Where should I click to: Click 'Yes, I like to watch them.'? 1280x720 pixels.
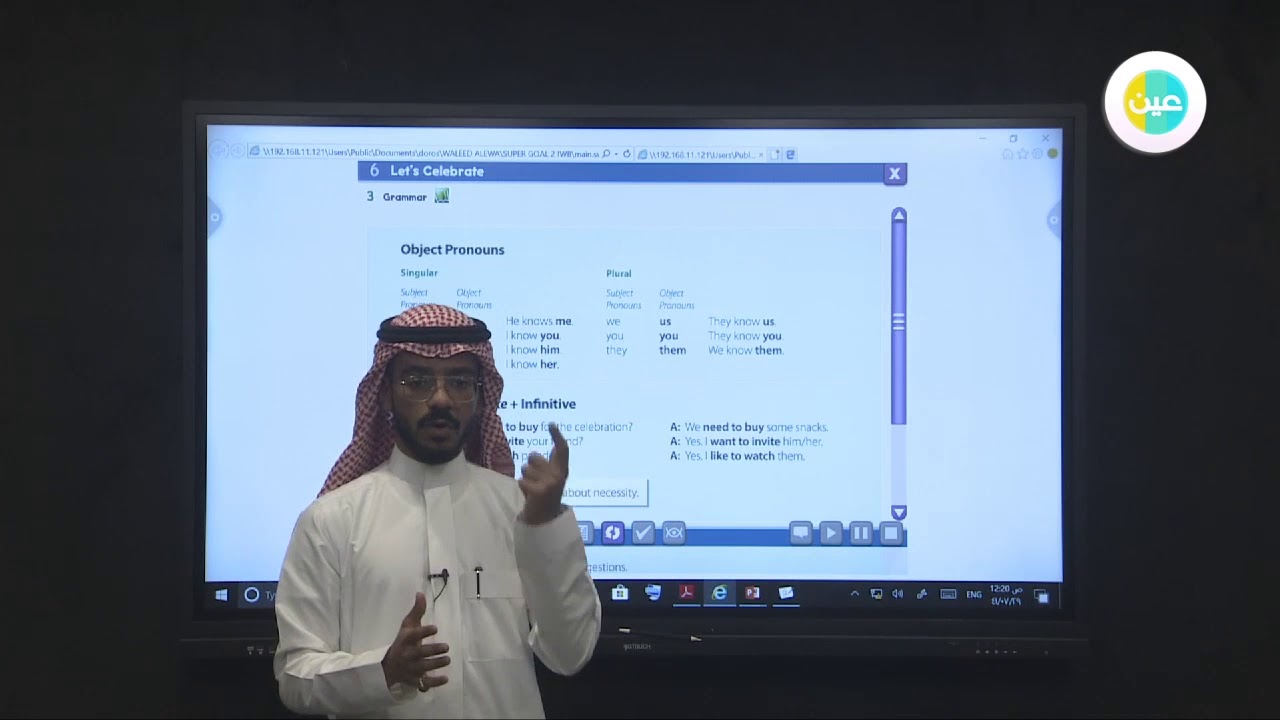[x=744, y=456]
